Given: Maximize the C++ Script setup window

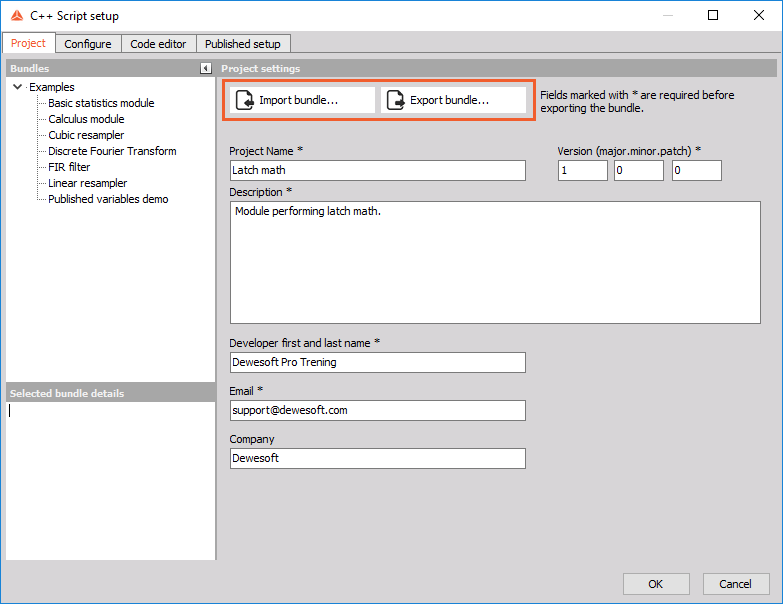Looking at the screenshot, I should 713,15.
